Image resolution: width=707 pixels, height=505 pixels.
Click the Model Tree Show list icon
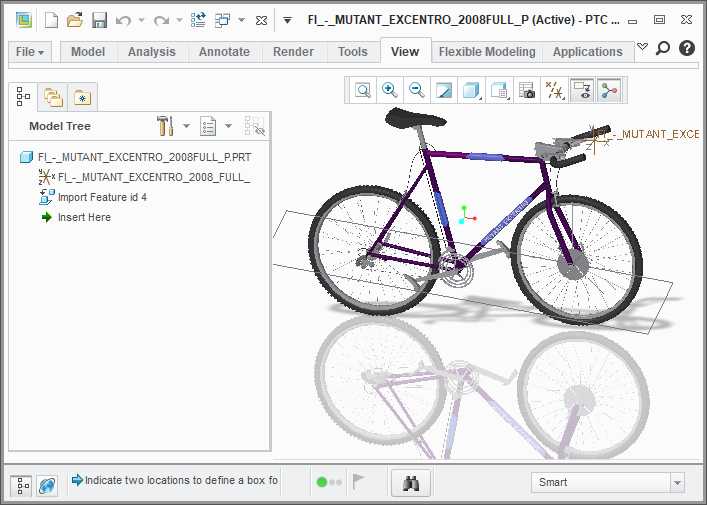point(208,126)
